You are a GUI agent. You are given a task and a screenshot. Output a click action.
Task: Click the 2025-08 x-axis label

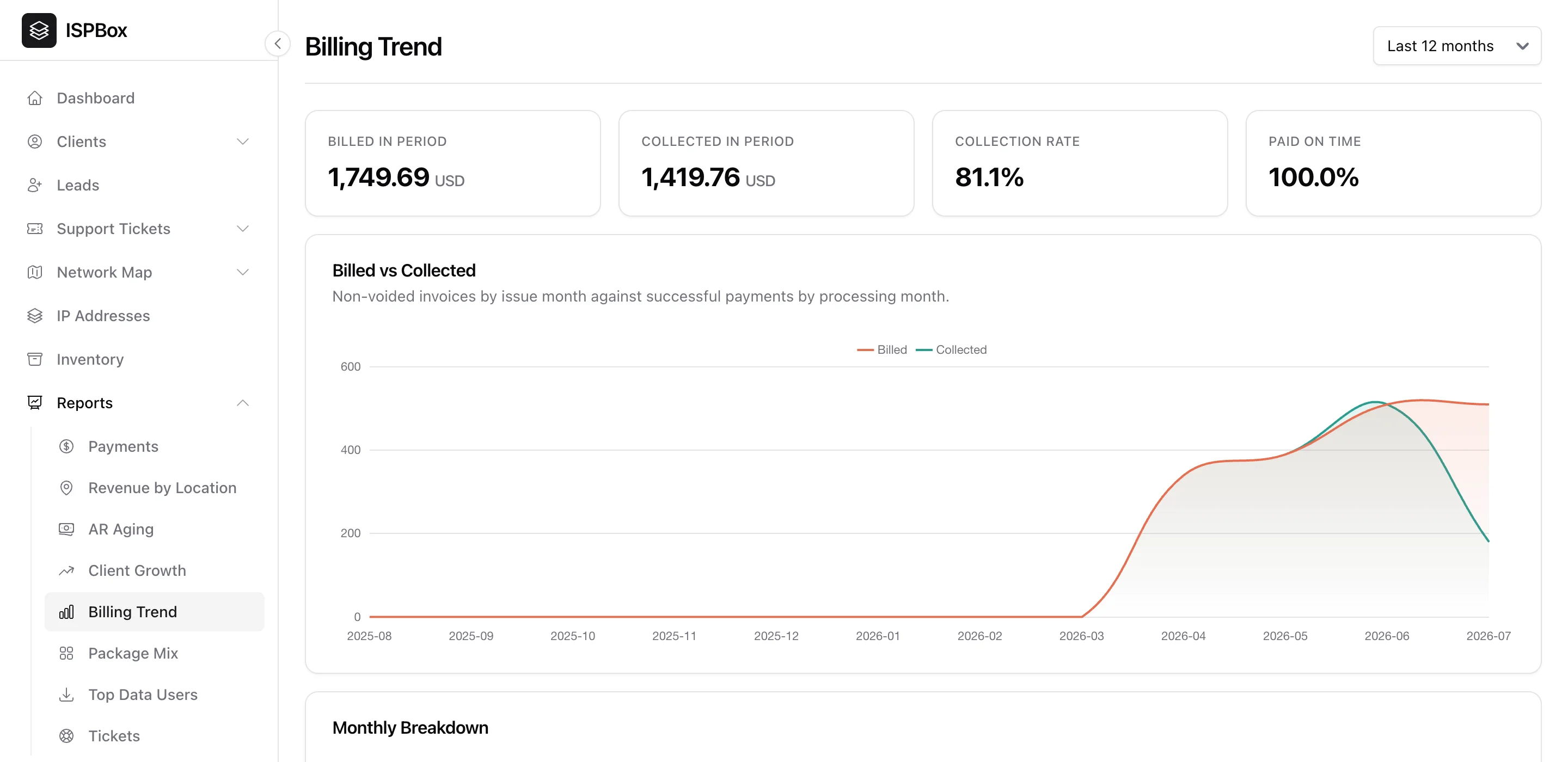pyautogui.click(x=369, y=636)
